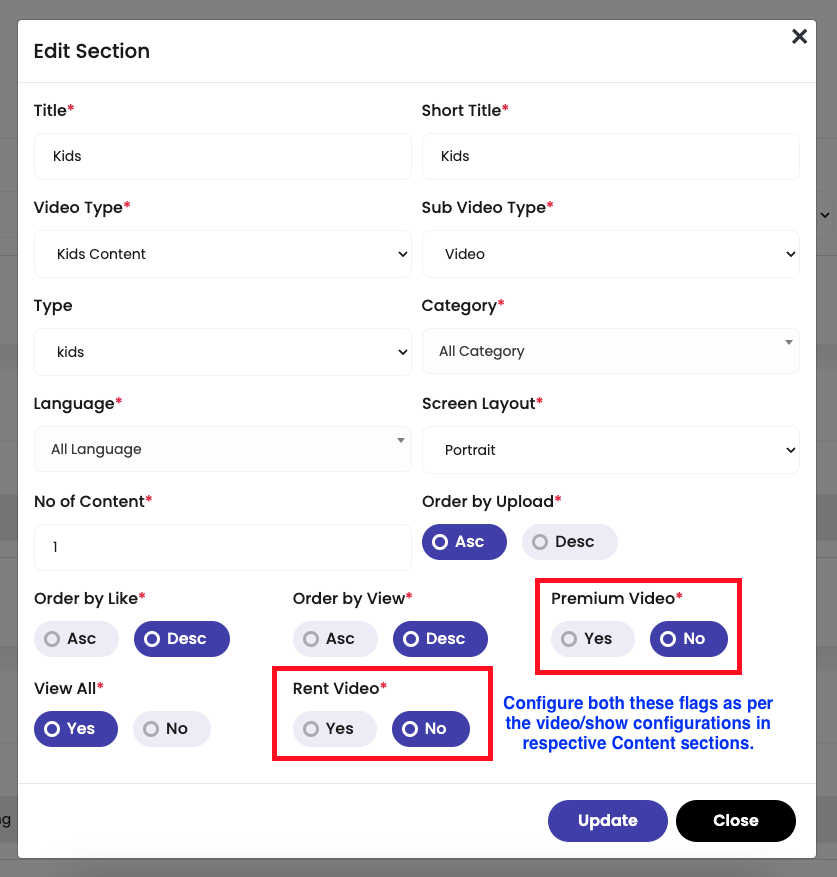Click the No of Content field
This screenshot has height=877, width=837.
coord(223,547)
